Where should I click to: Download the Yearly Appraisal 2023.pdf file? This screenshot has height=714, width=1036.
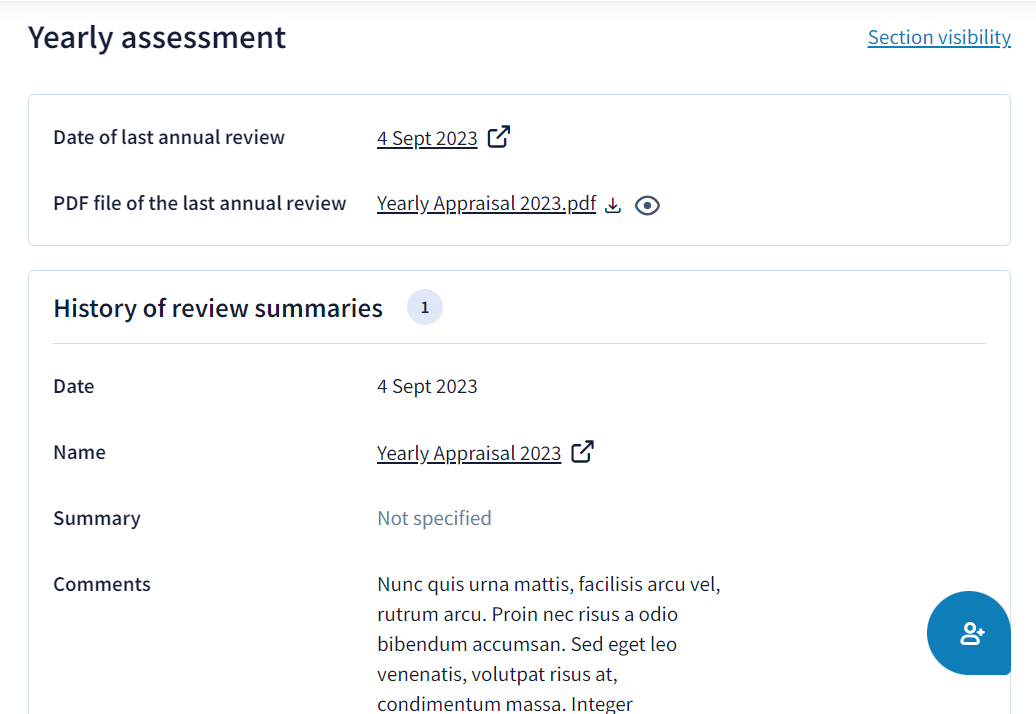[x=613, y=205]
